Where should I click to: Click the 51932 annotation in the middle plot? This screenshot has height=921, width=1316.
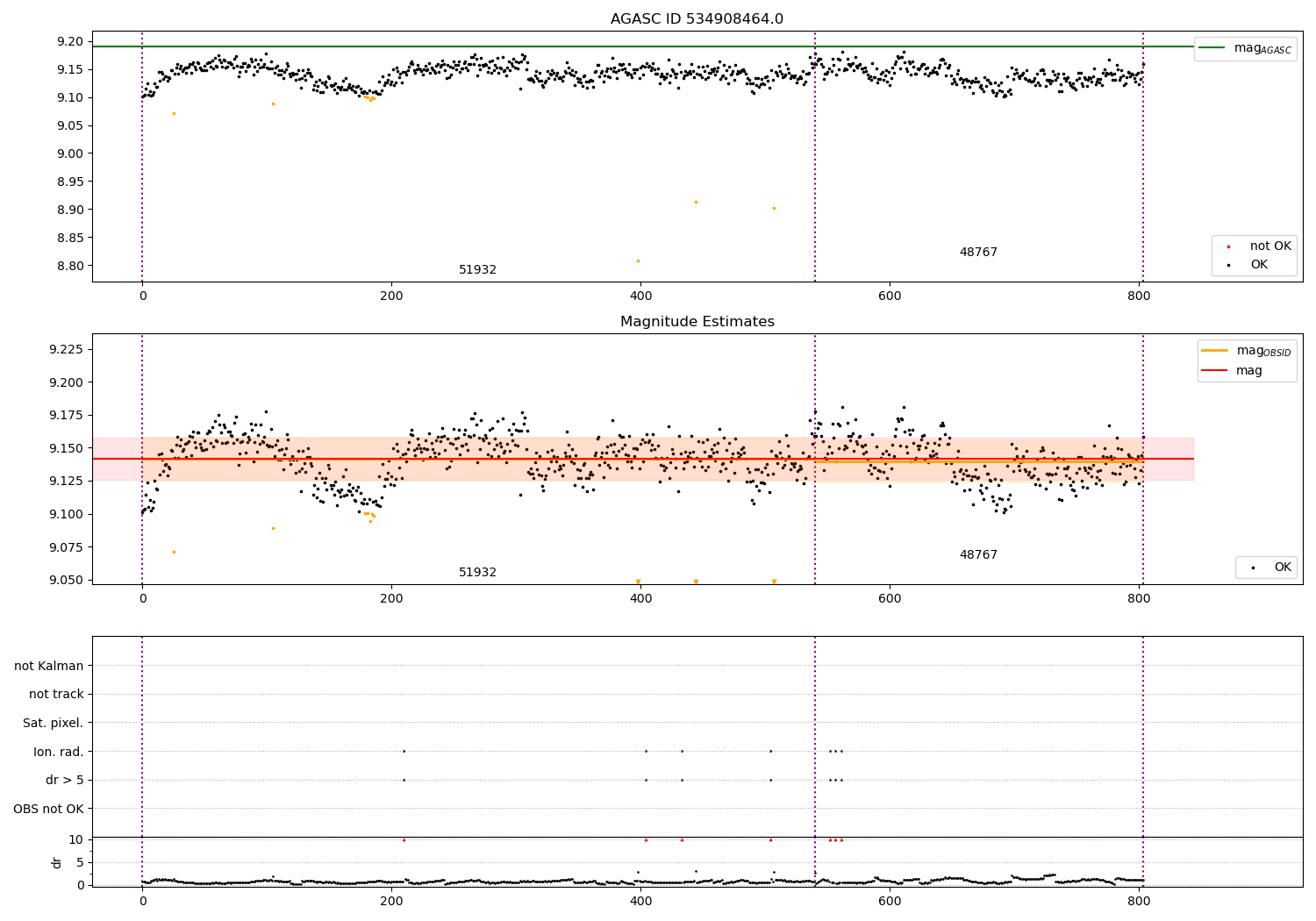pyautogui.click(x=477, y=573)
